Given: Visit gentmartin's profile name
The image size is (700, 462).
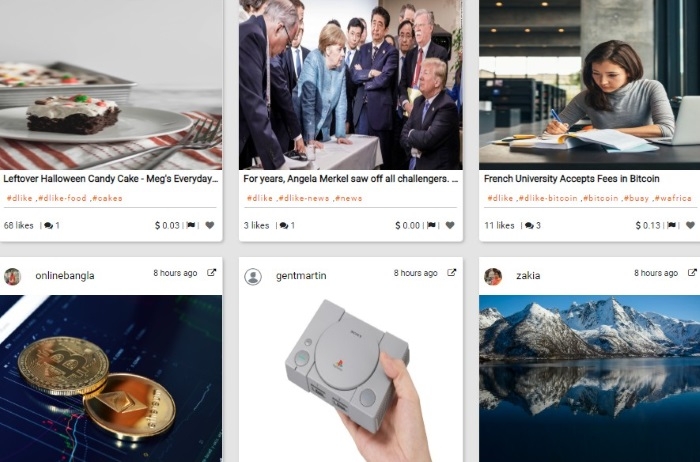Looking at the screenshot, I should 301,276.
